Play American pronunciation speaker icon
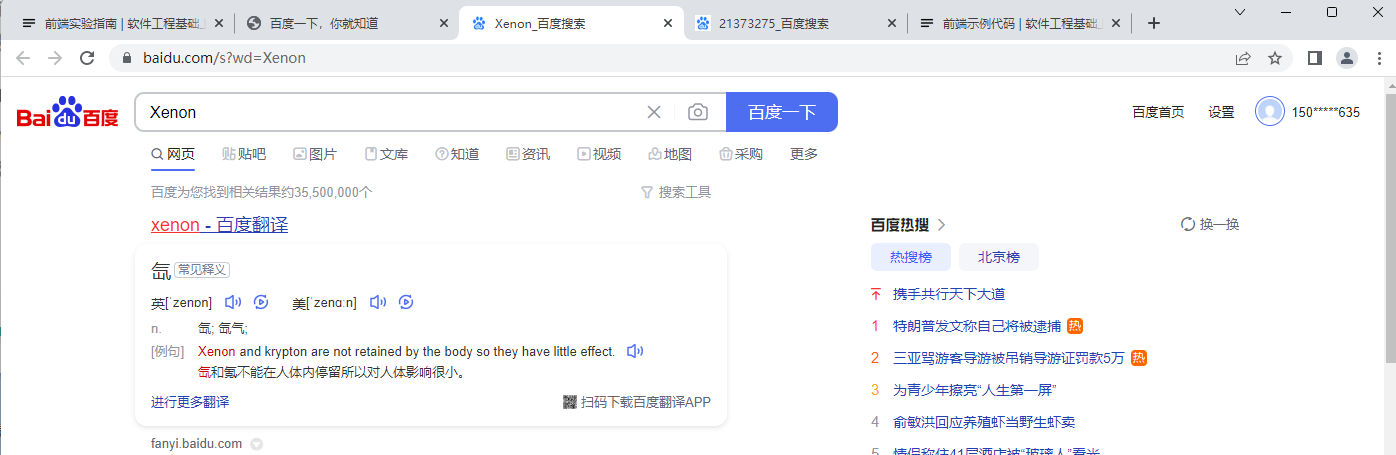1396x455 pixels. 378,302
